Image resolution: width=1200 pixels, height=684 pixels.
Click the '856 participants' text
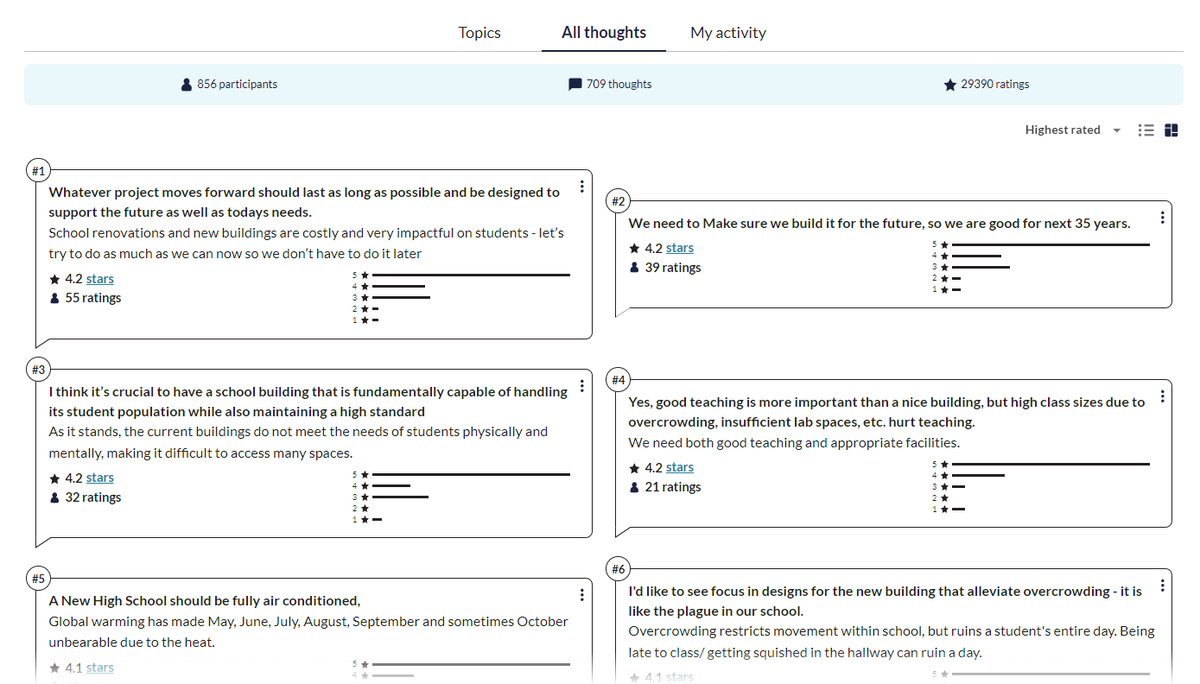[237, 84]
